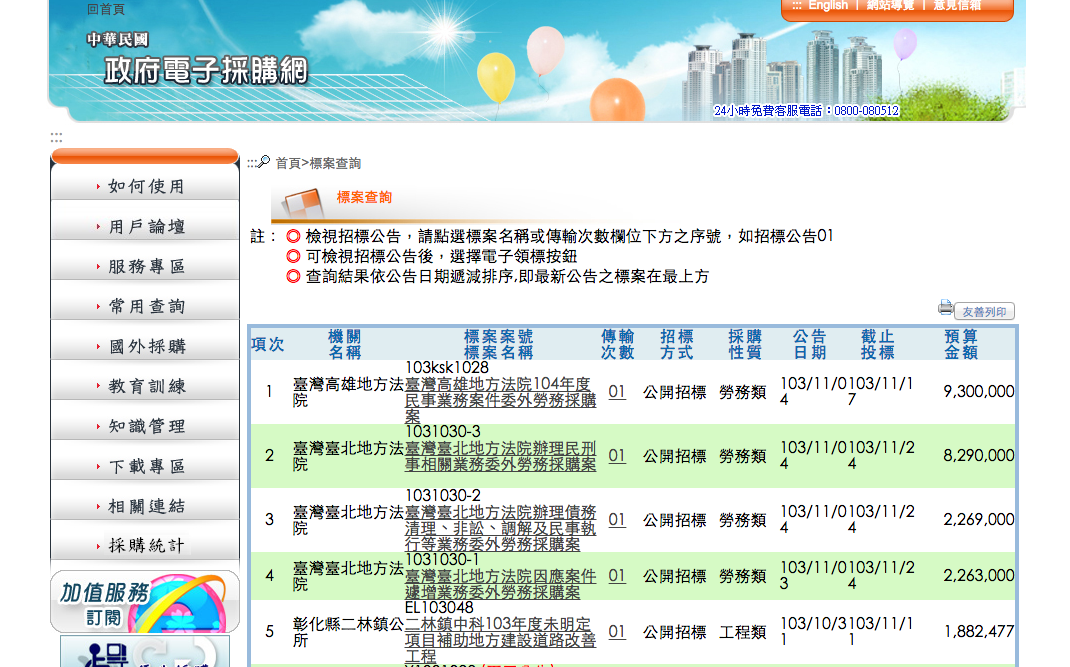
Task: Select case number 1031030-3
Action: [x=443, y=432]
